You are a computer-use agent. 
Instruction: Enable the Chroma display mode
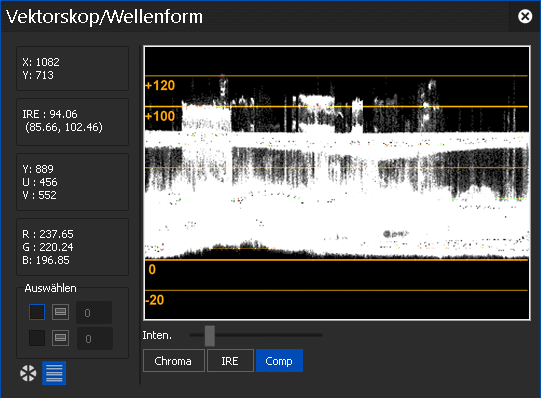[x=174, y=361]
